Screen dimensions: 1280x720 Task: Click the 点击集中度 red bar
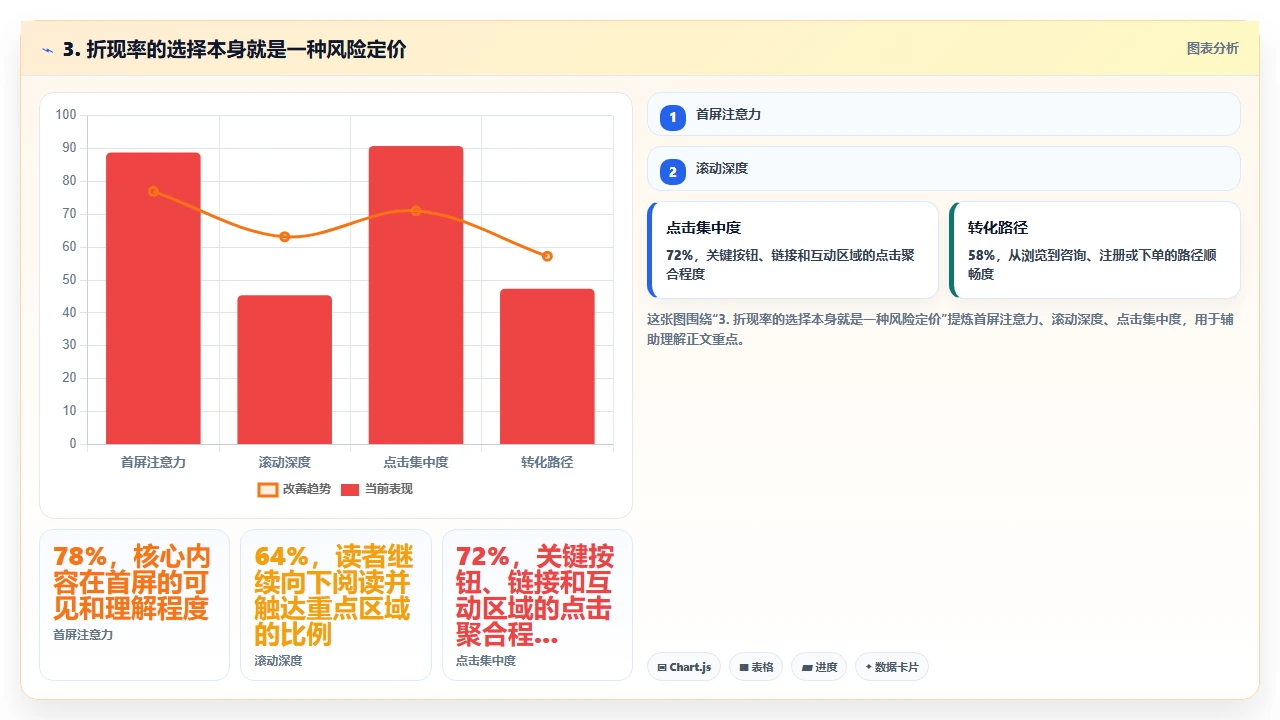416,295
